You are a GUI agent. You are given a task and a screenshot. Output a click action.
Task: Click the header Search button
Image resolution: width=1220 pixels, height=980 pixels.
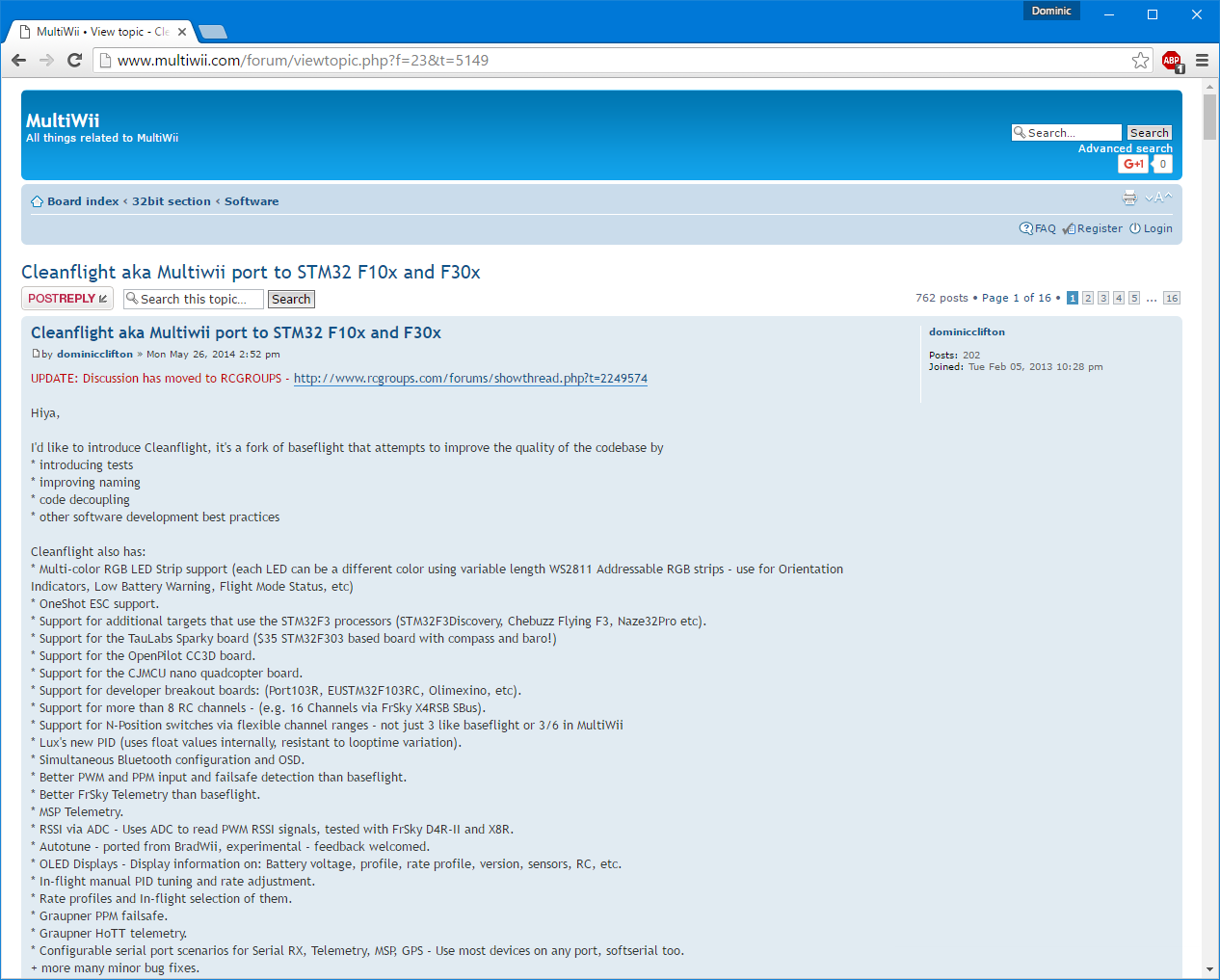click(1150, 133)
